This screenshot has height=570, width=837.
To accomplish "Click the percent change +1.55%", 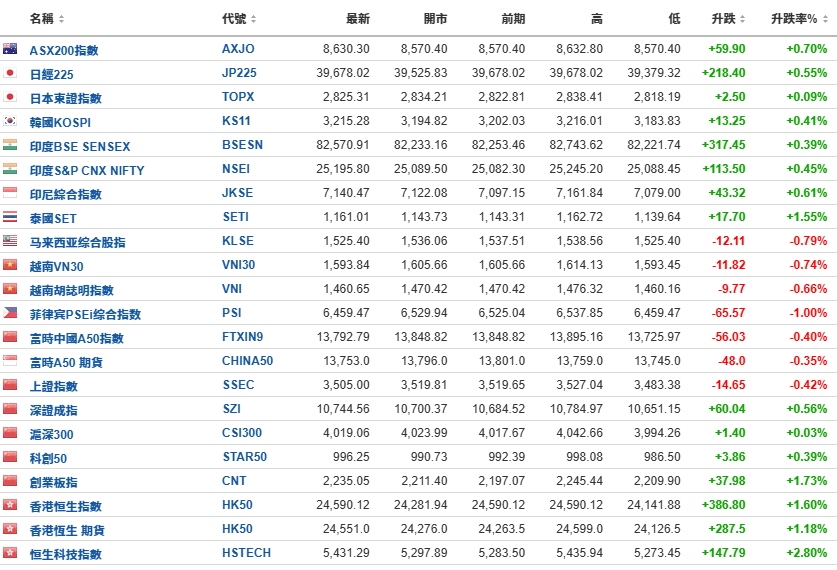I will (x=807, y=217).
